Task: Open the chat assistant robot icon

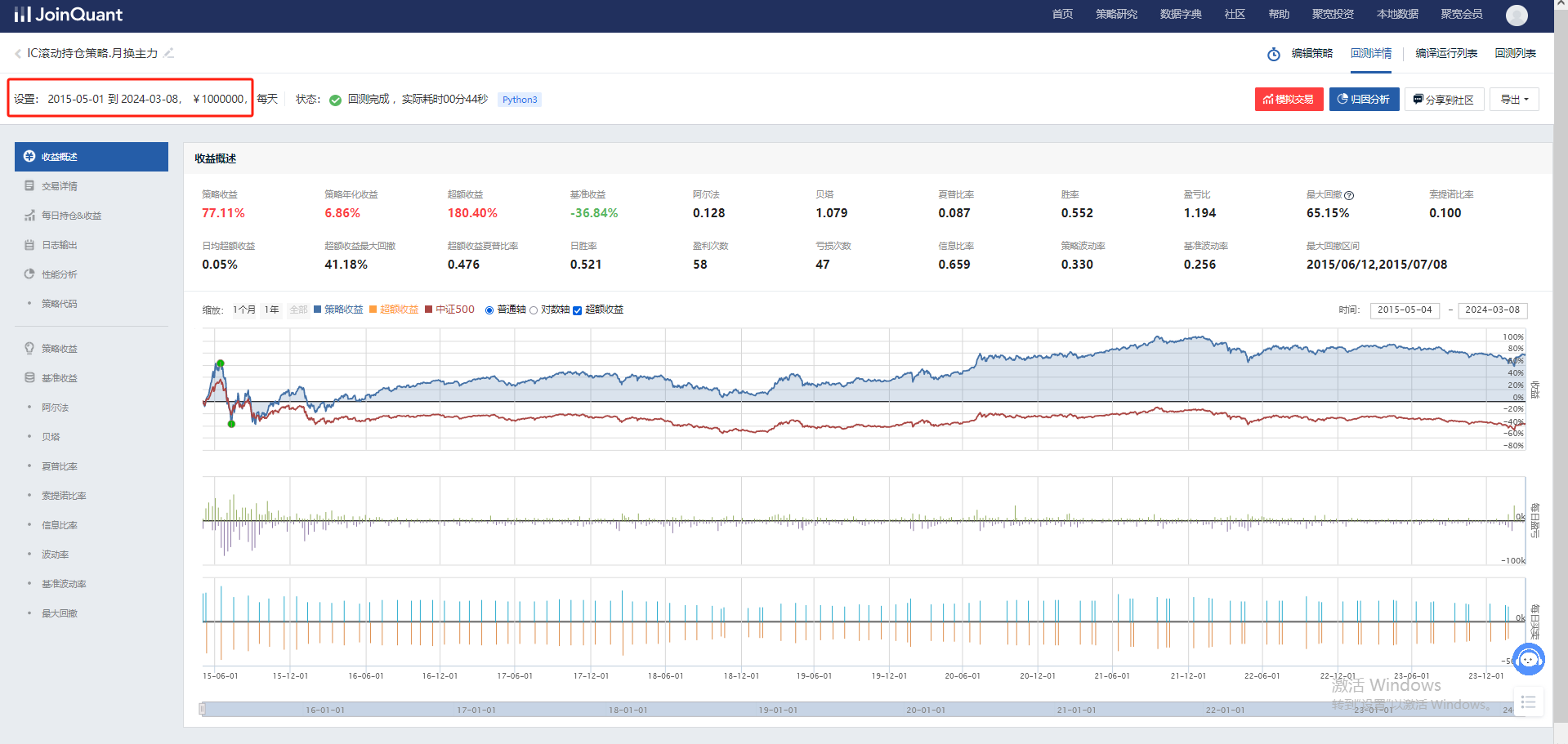Action: tap(1528, 659)
